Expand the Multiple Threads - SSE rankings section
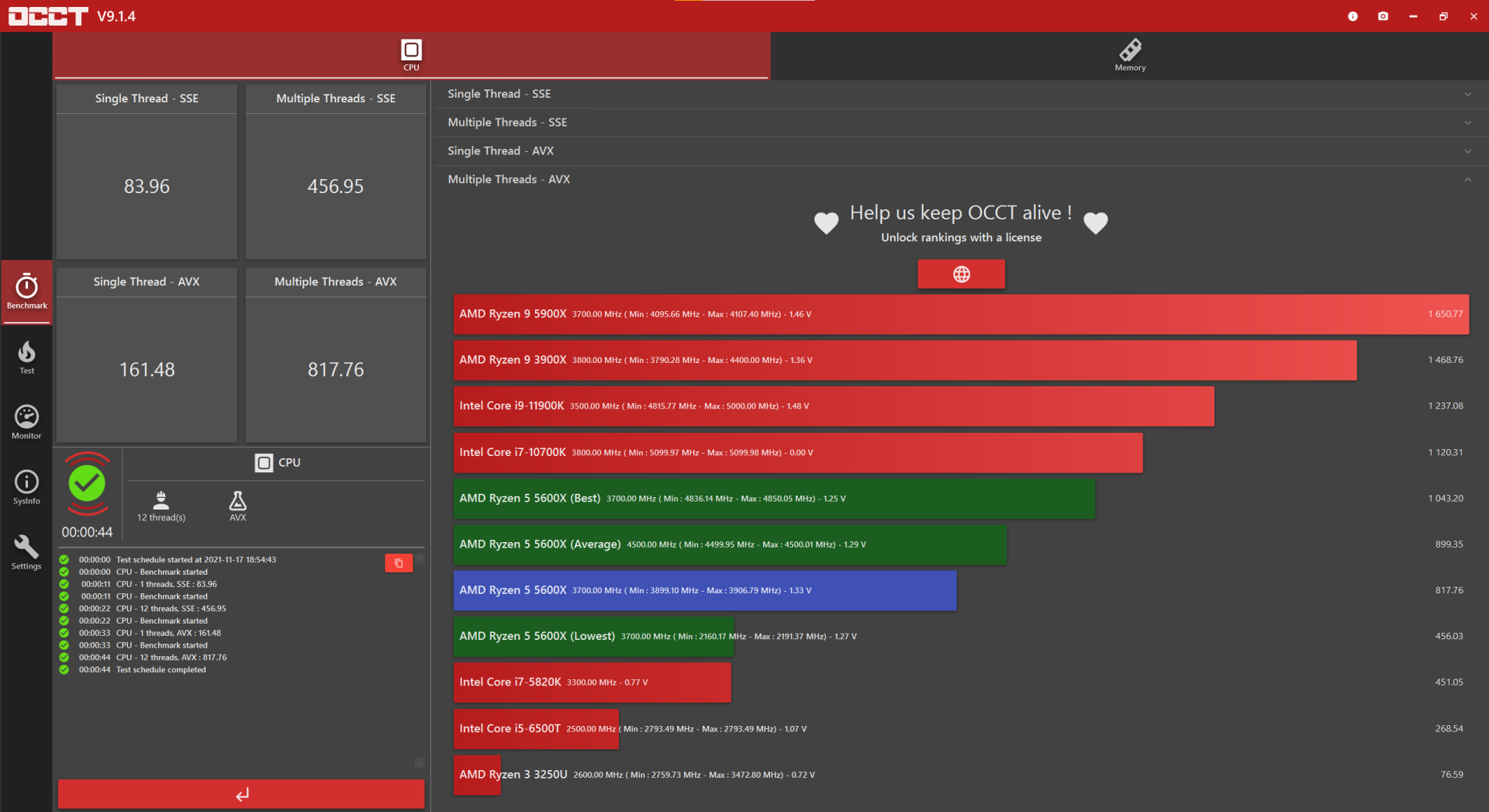The width and height of the screenshot is (1489, 812). pos(960,123)
